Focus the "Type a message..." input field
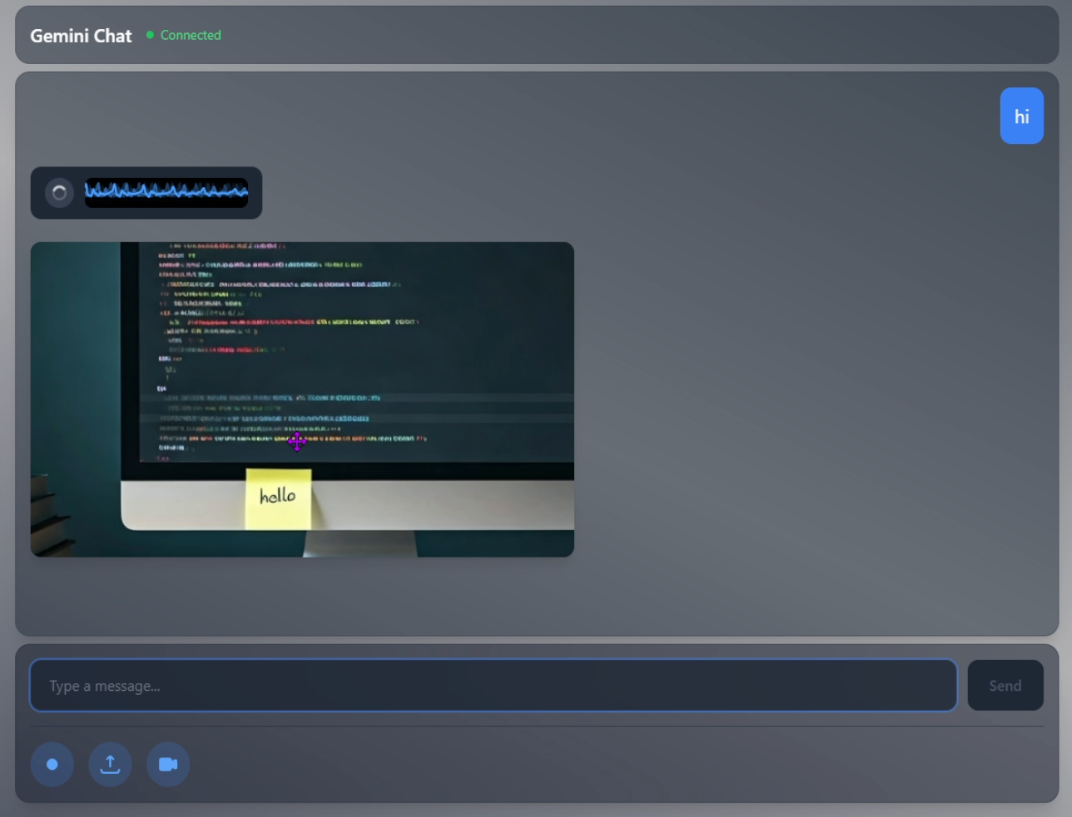The image size is (1072, 817). coord(492,686)
